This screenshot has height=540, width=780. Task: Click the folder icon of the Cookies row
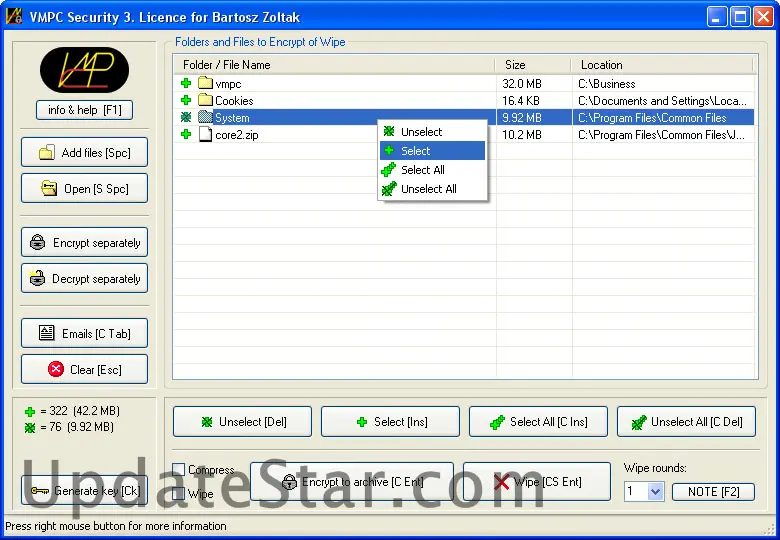pyautogui.click(x=205, y=101)
